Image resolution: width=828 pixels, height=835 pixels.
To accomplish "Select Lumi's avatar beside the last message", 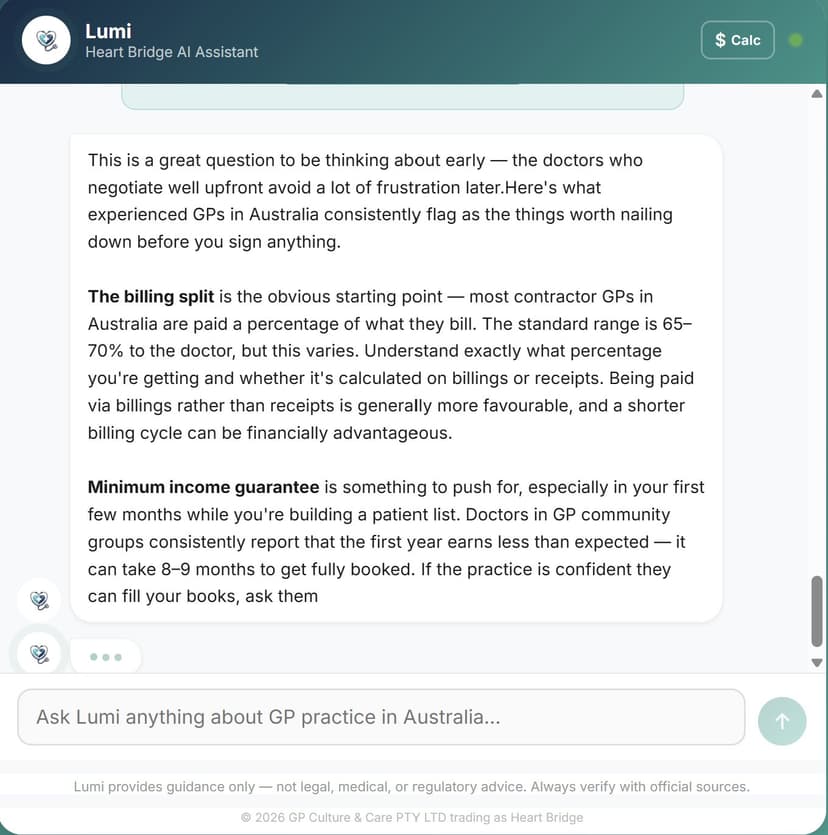I will point(39,600).
